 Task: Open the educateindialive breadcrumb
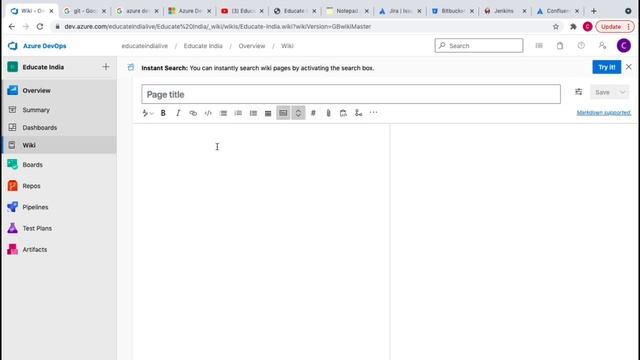pyautogui.click(x=144, y=46)
